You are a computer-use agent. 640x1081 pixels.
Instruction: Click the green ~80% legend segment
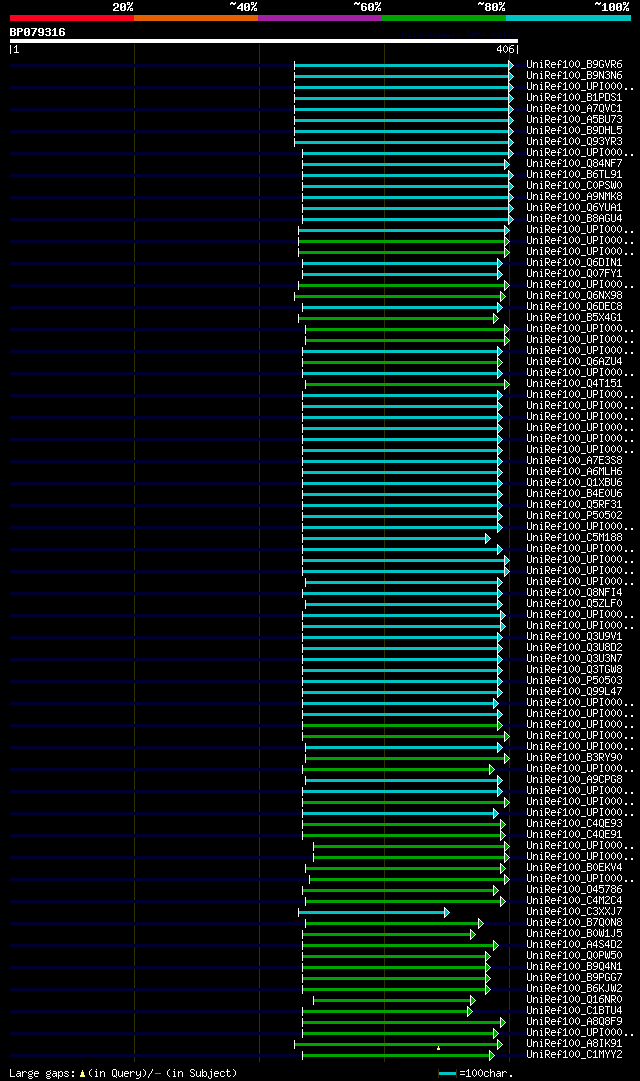pos(444,18)
